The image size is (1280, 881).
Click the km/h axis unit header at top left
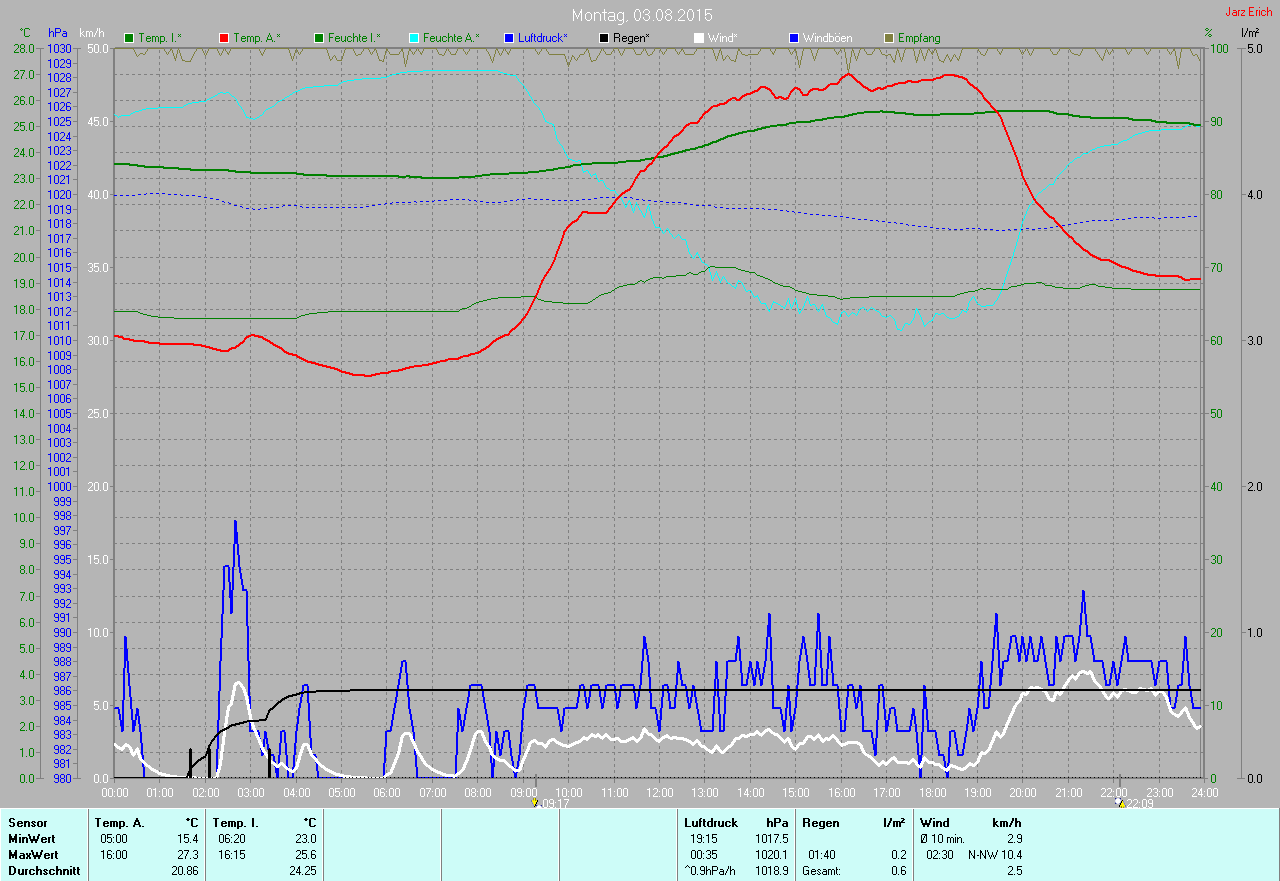point(91,33)
